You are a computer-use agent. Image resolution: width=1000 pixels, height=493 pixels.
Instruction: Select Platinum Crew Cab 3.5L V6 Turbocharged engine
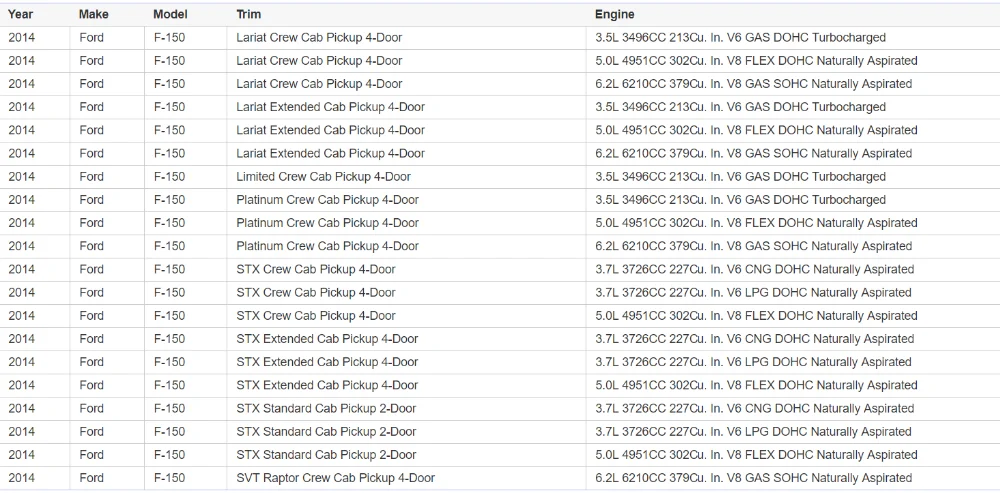coord(740,200)
